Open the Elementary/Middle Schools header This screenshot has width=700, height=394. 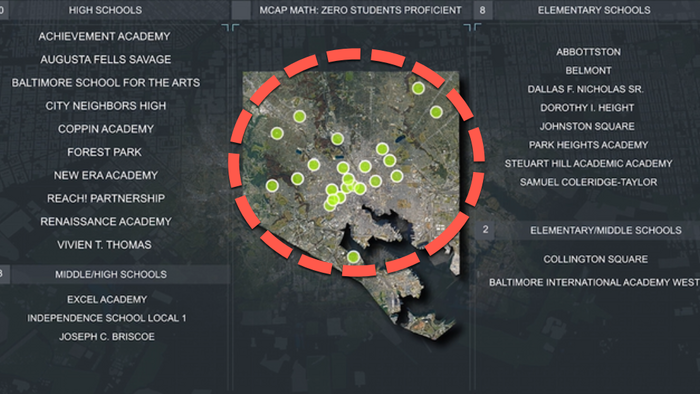606,230
